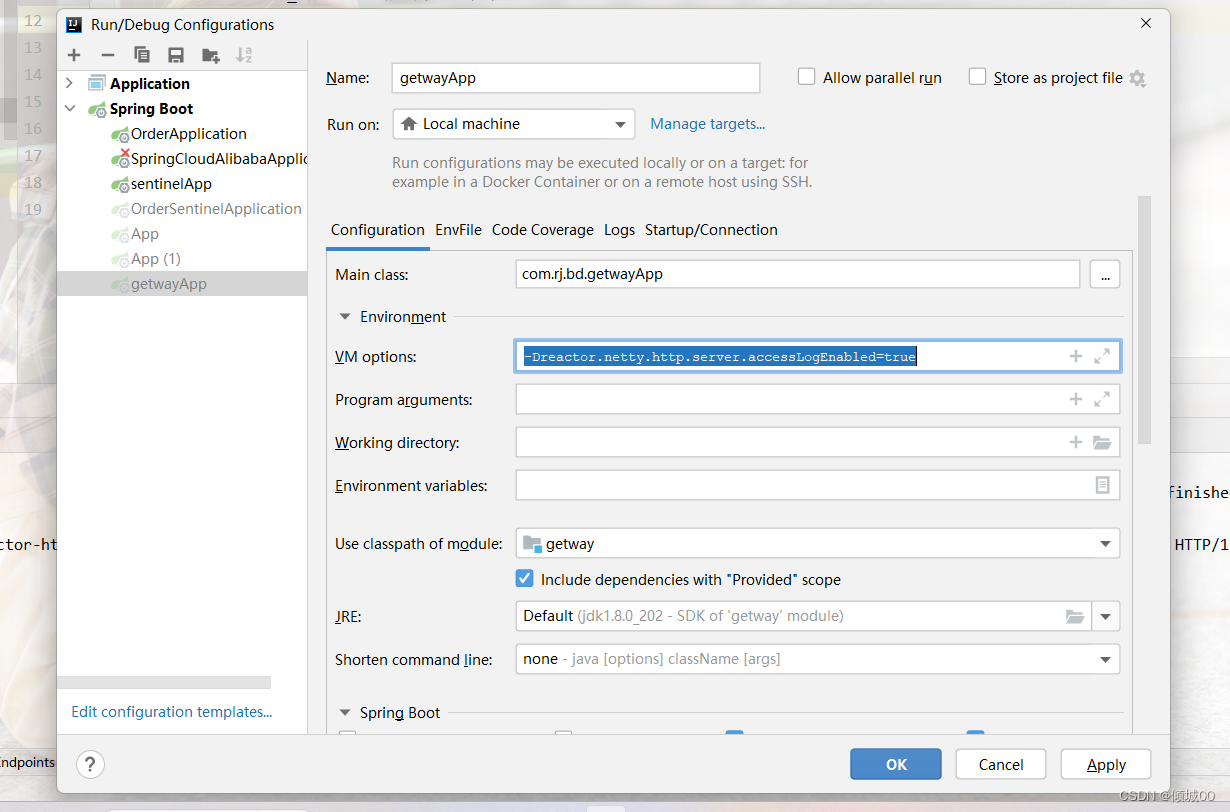Collapse the Spring Boot tree node chevron
The width and height of the screenshot is (1230, 812).
point(69,109)
